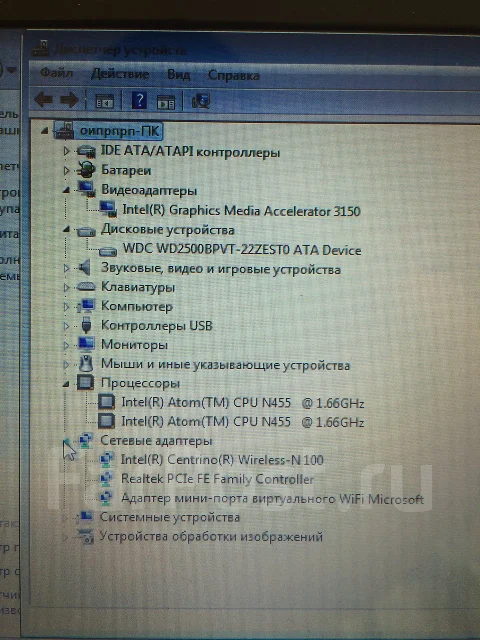Click the keyboard icon beside Клавиатуры
480x640 pixels.
click(x=86, y=287)
